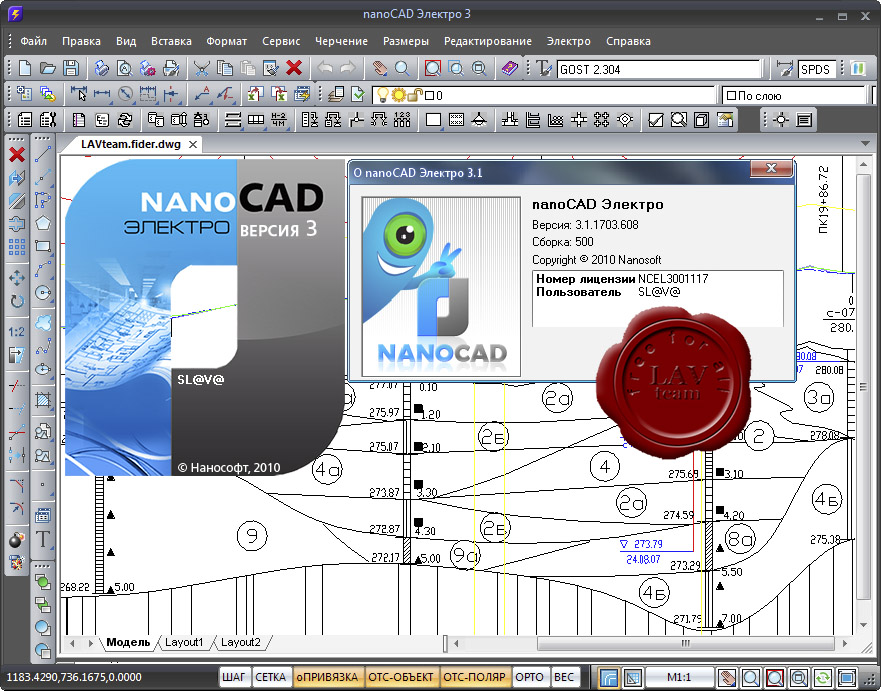Switch to Layout1 tab
The image size is (881, 691).
pyautogui.click(x=184, y=642)
